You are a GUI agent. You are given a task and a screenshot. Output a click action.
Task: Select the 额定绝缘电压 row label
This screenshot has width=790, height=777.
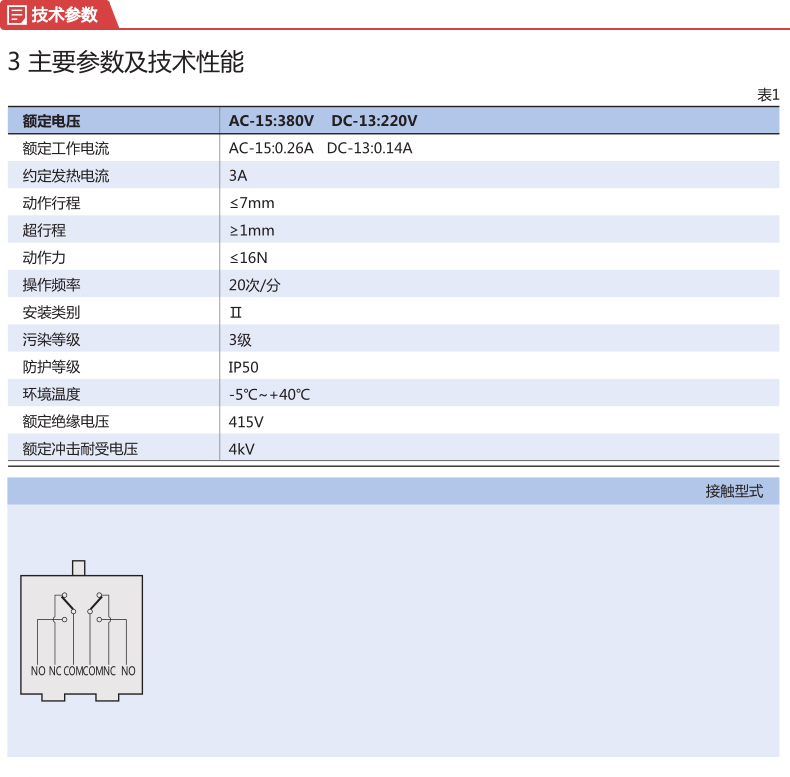point(66,421)
